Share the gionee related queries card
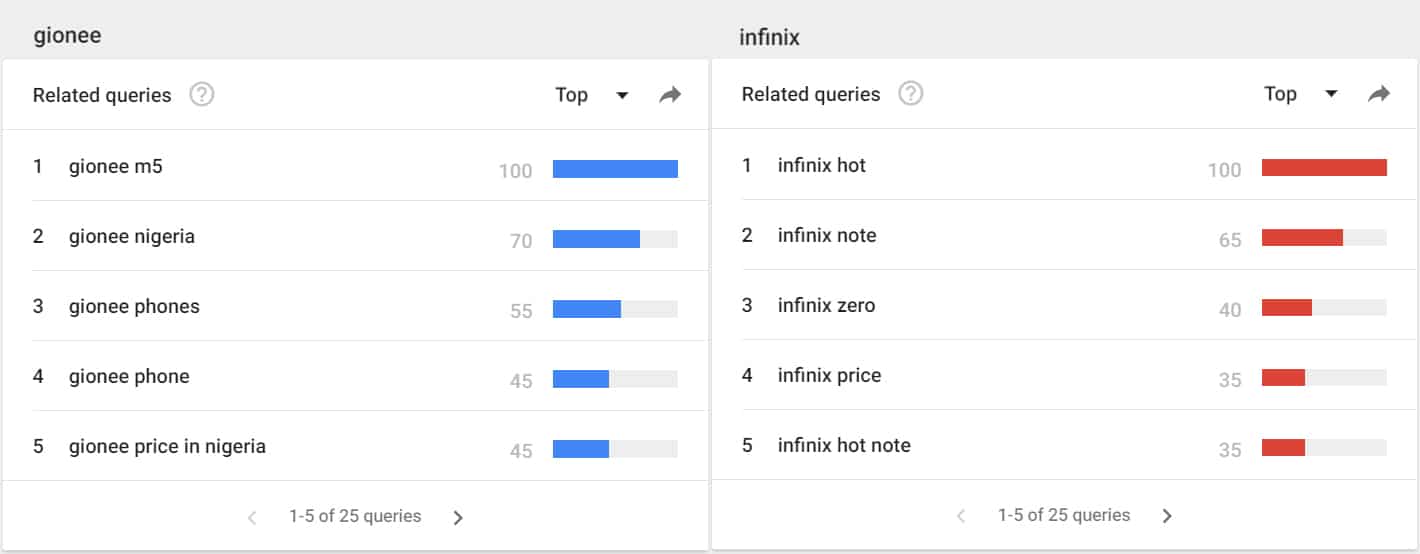This screenshot has width=1420, height=554. click(x=670, y=95)
